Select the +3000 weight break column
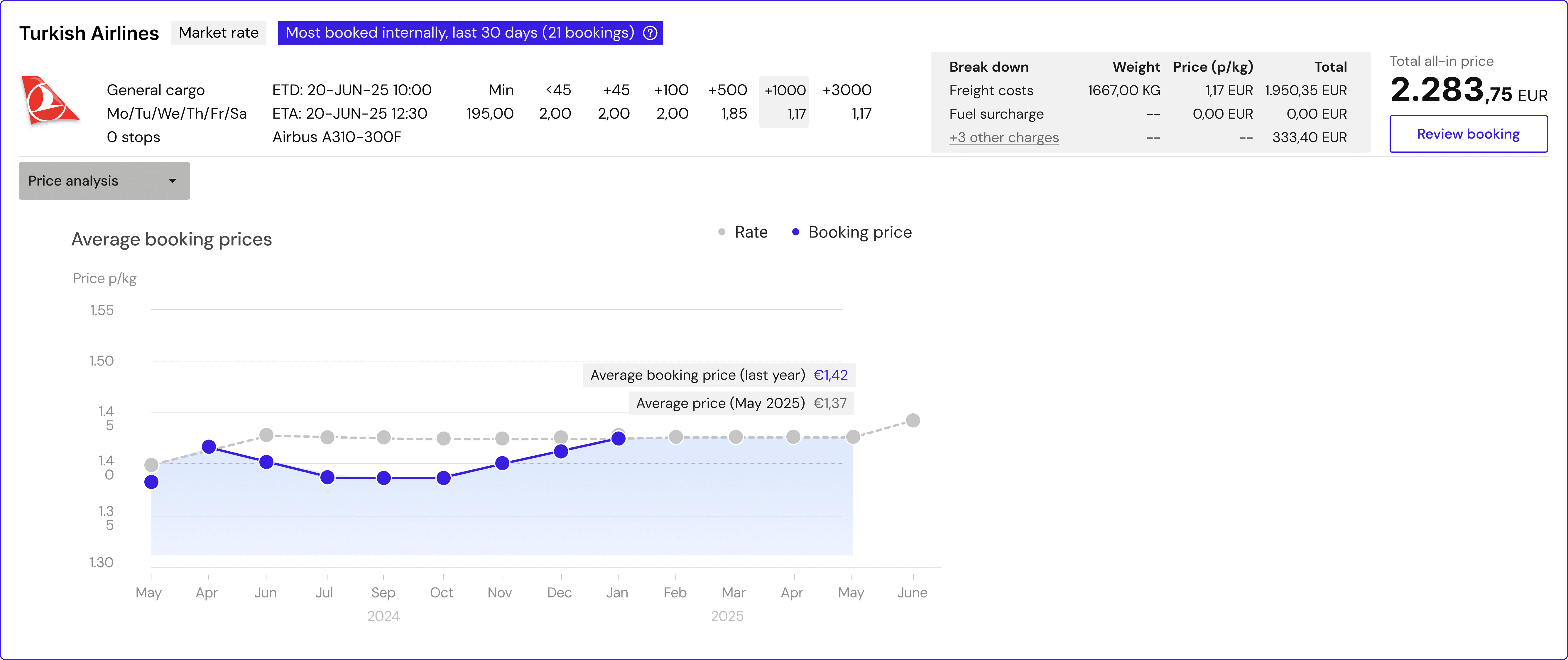Screen dimensions: 1568x660 pyautogui.click(x=847, y=102)
